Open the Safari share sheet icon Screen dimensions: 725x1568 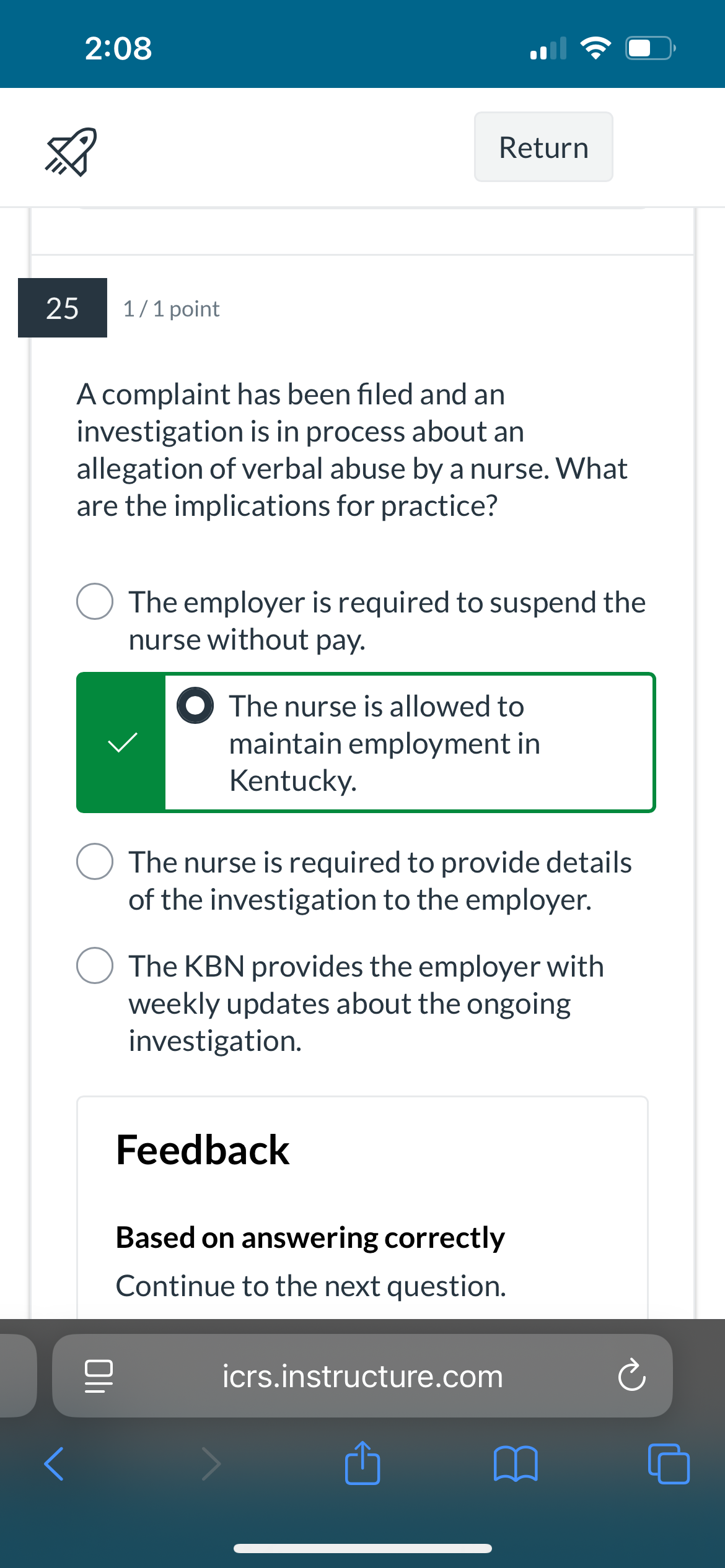(362, 1463)
